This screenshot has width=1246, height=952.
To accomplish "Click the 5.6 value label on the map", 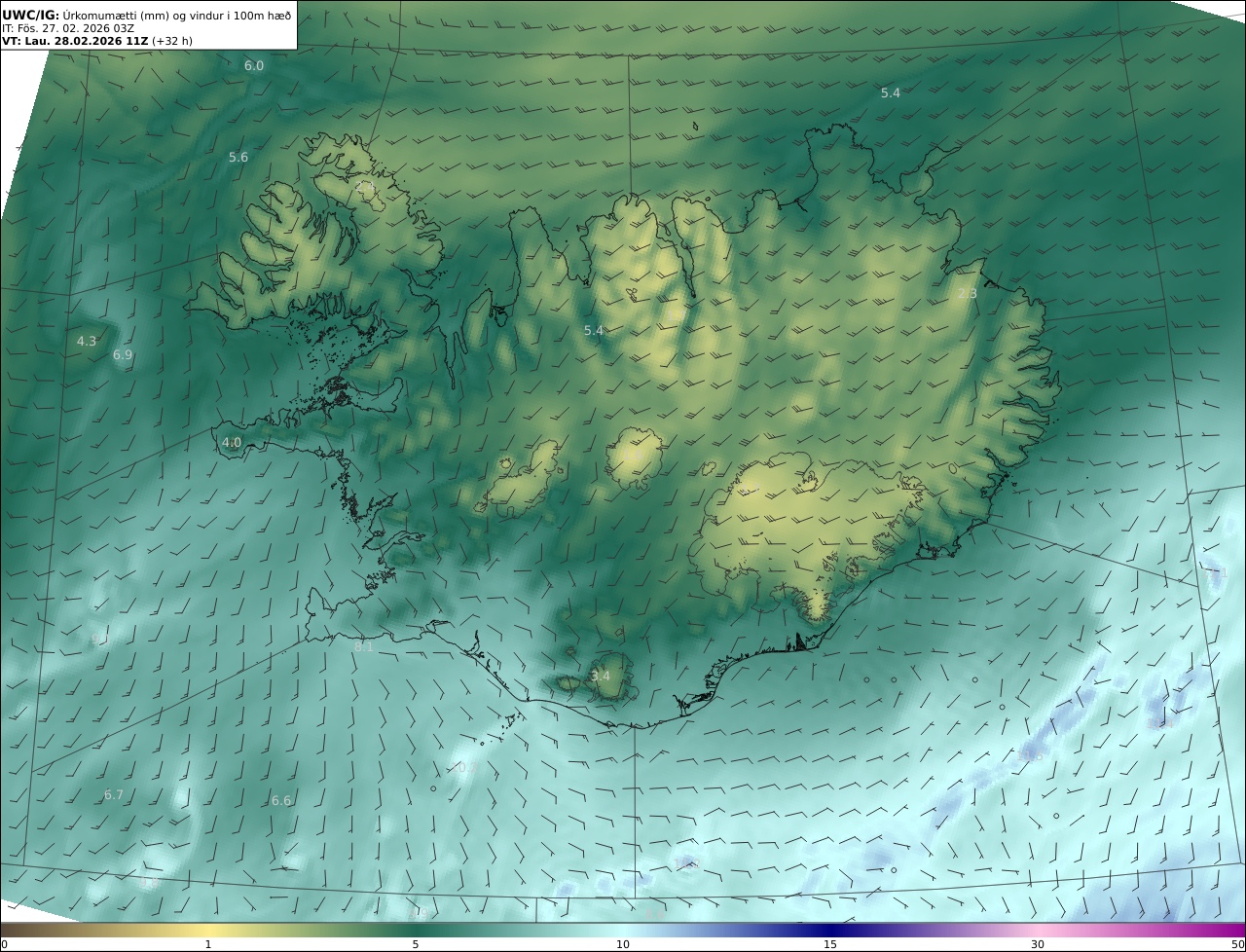I will click(238, 158).
